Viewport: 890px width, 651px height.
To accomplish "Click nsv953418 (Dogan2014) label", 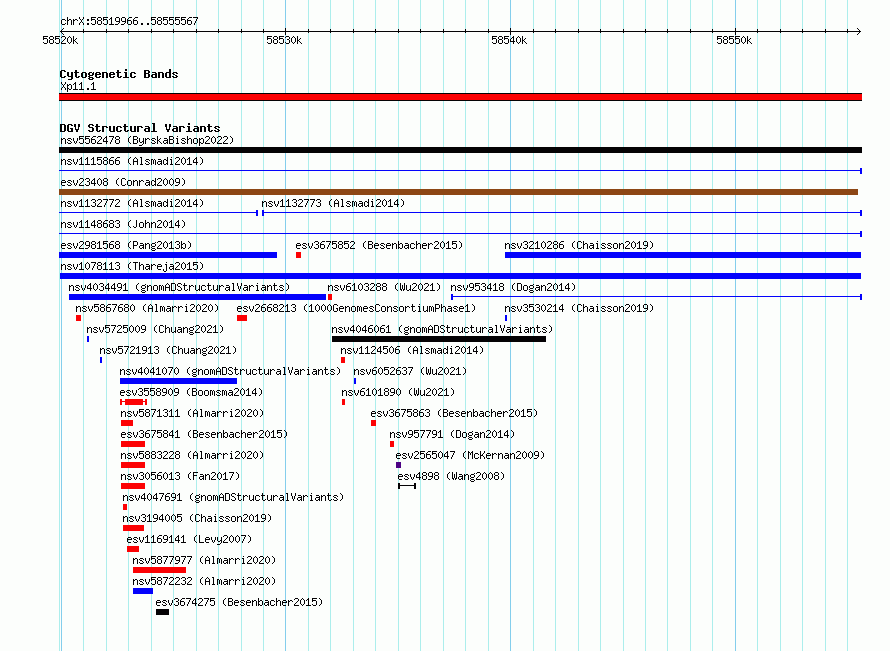I will tap(513, 287).
